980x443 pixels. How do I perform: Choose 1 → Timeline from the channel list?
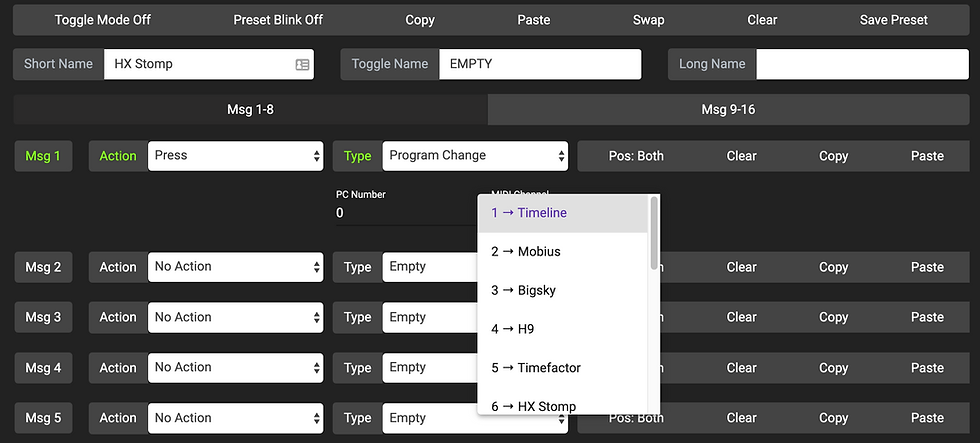point(563,213)
